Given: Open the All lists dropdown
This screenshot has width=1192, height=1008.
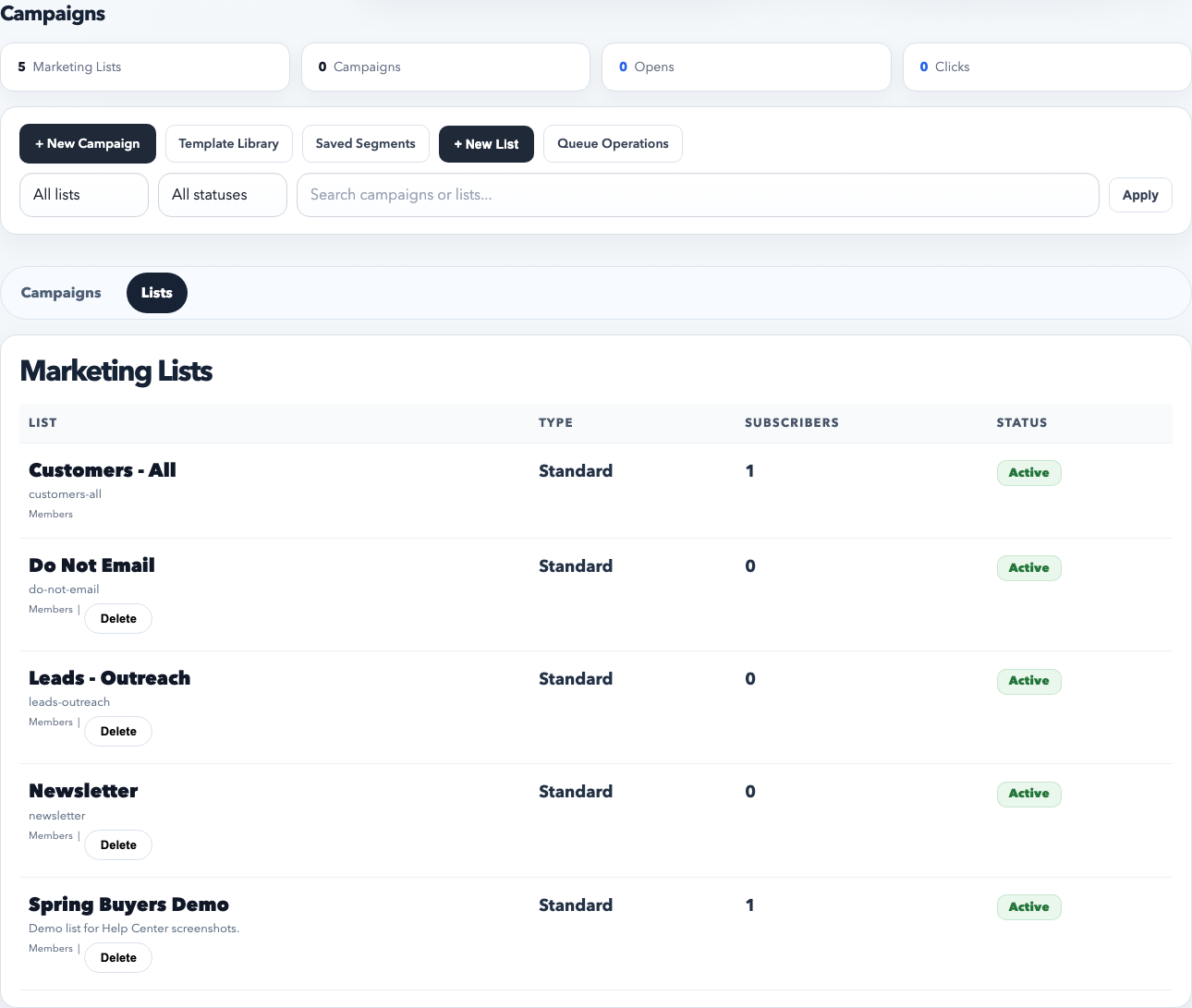Looking at the screenshot, I should 84,195.
